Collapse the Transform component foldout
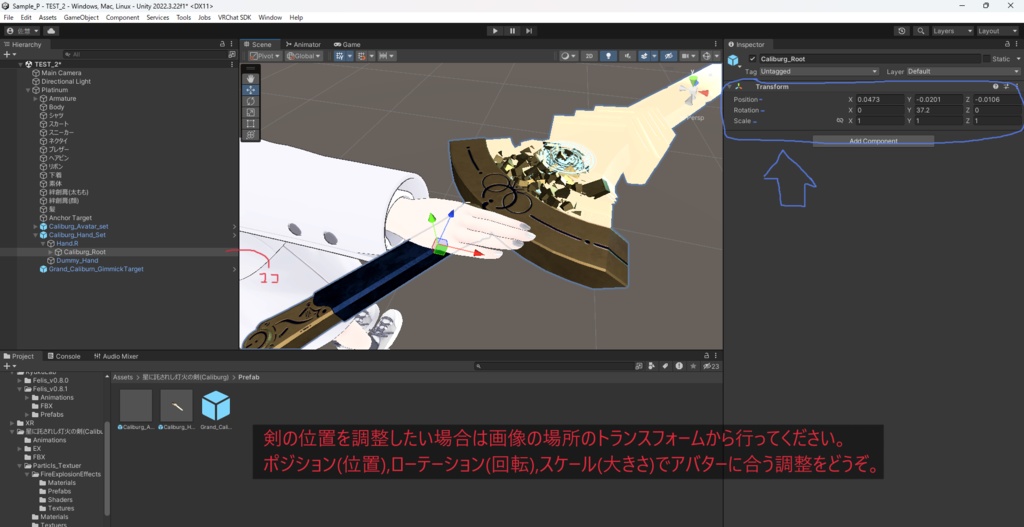Viewport: 1024px width, 527px height. (x=729, y=86)
